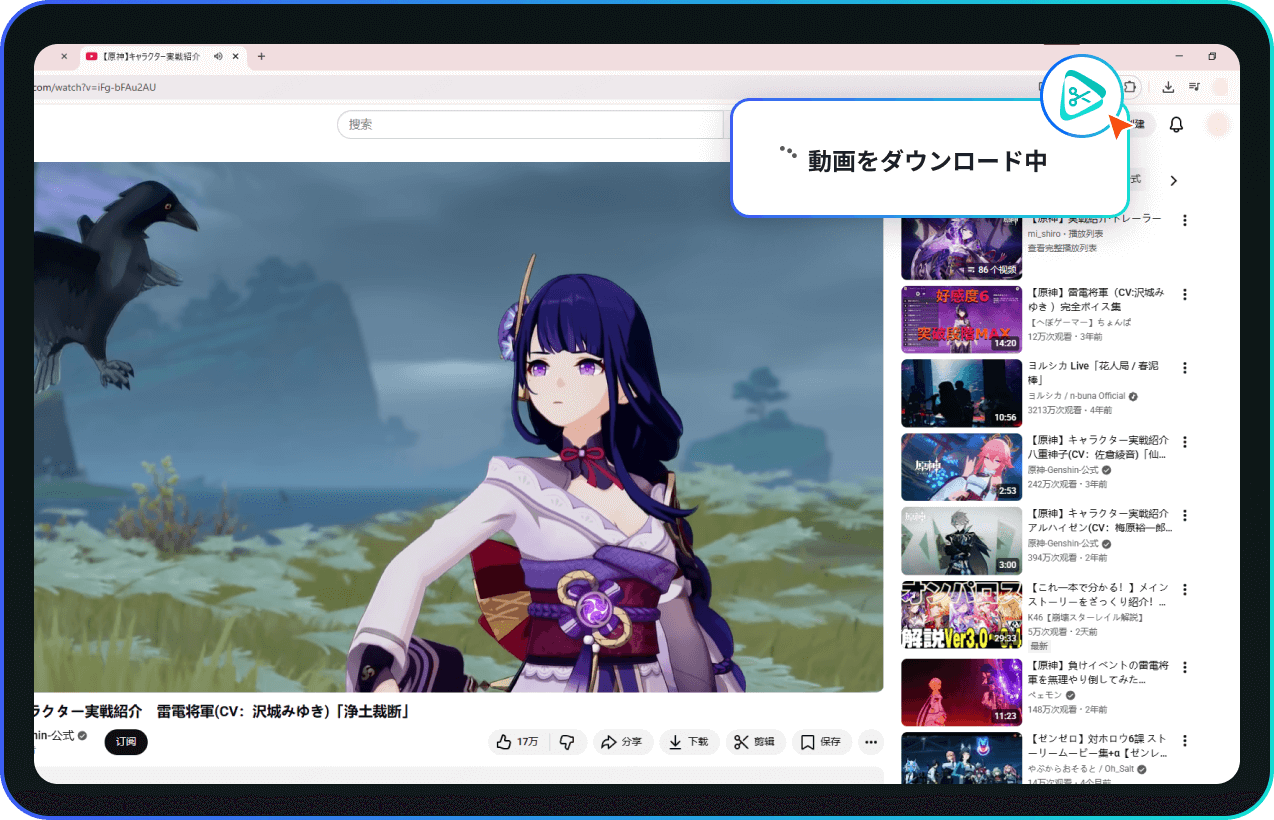Mute the tab via speaker icon
The width and height of the screenshot is (1274, 820).
tap(218, 57)
